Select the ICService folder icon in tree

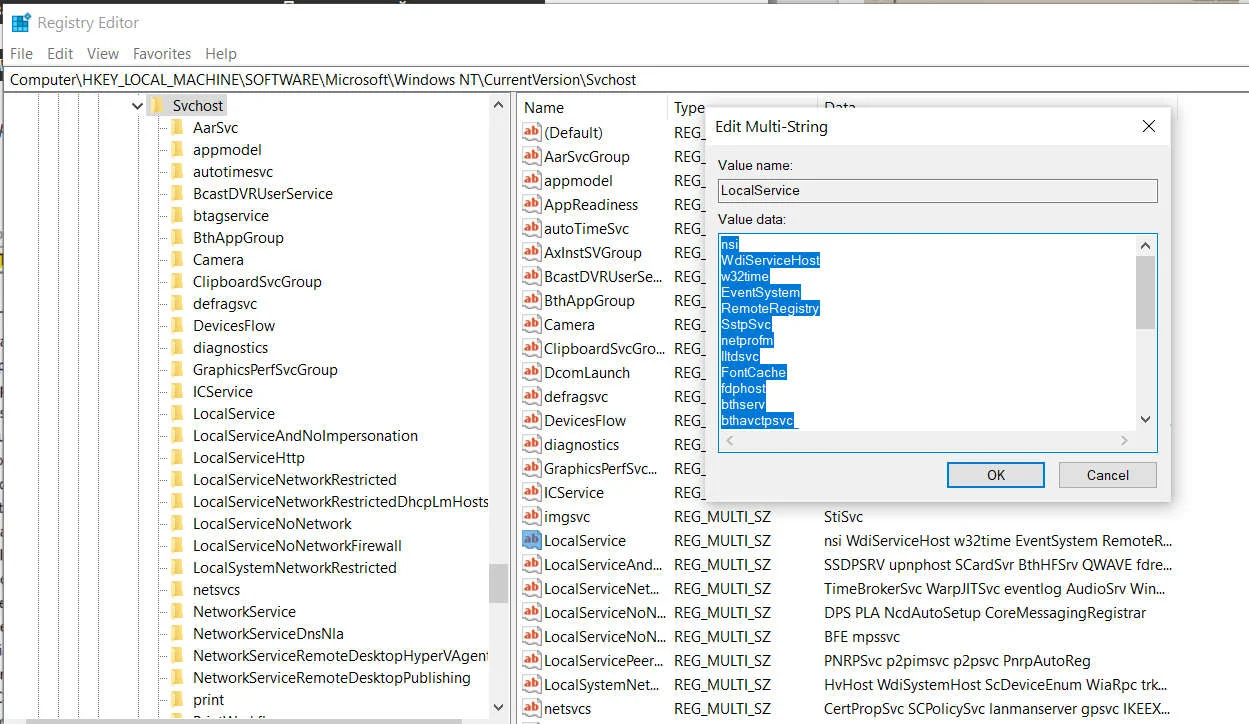177,391
